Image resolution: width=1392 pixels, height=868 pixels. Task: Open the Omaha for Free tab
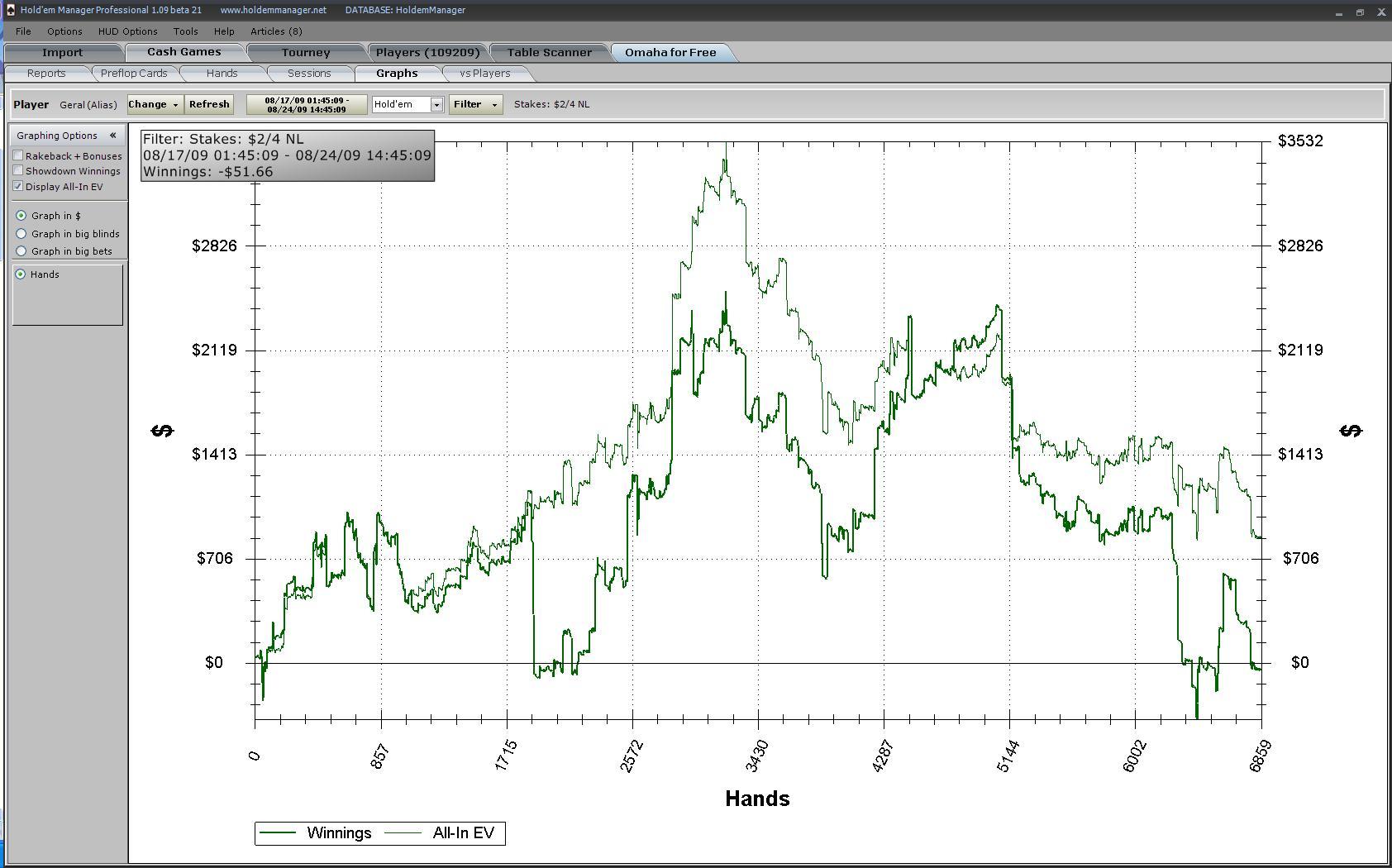(670, 52)
